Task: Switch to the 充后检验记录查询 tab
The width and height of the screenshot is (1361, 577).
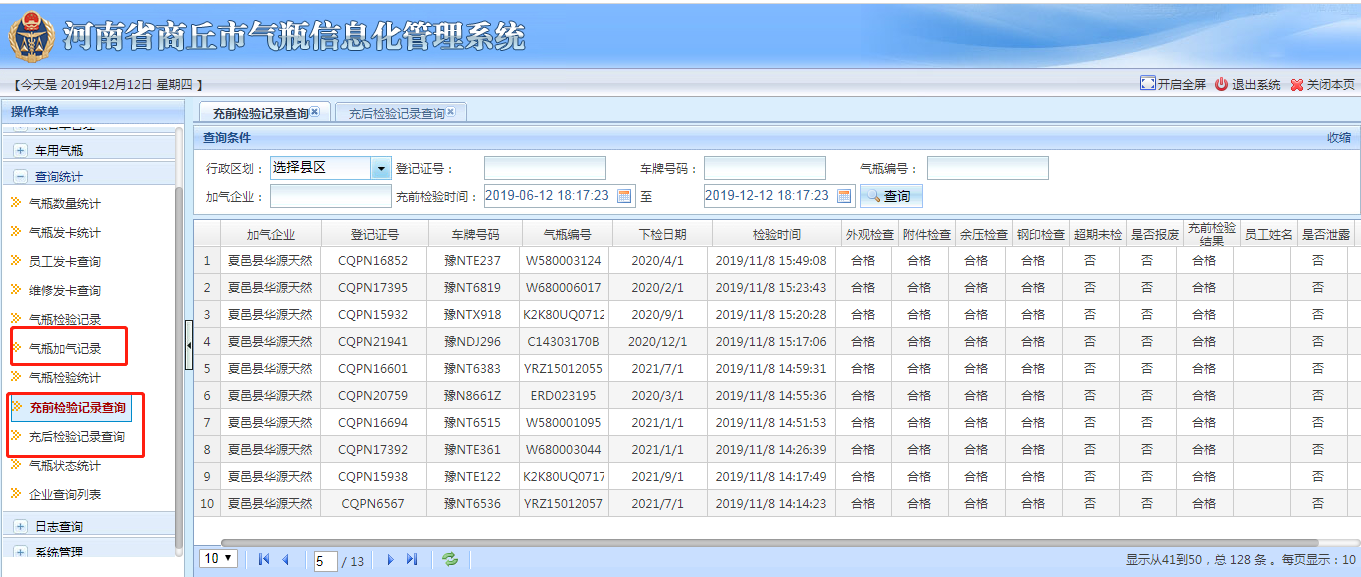Action: [396, 114]
